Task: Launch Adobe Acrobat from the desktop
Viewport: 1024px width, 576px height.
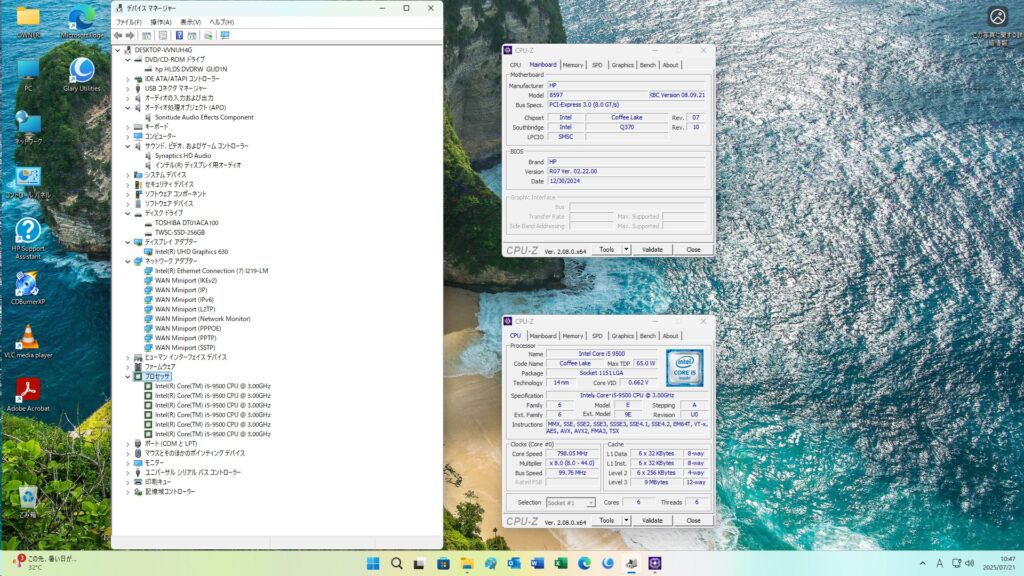Action: (28, 392)
